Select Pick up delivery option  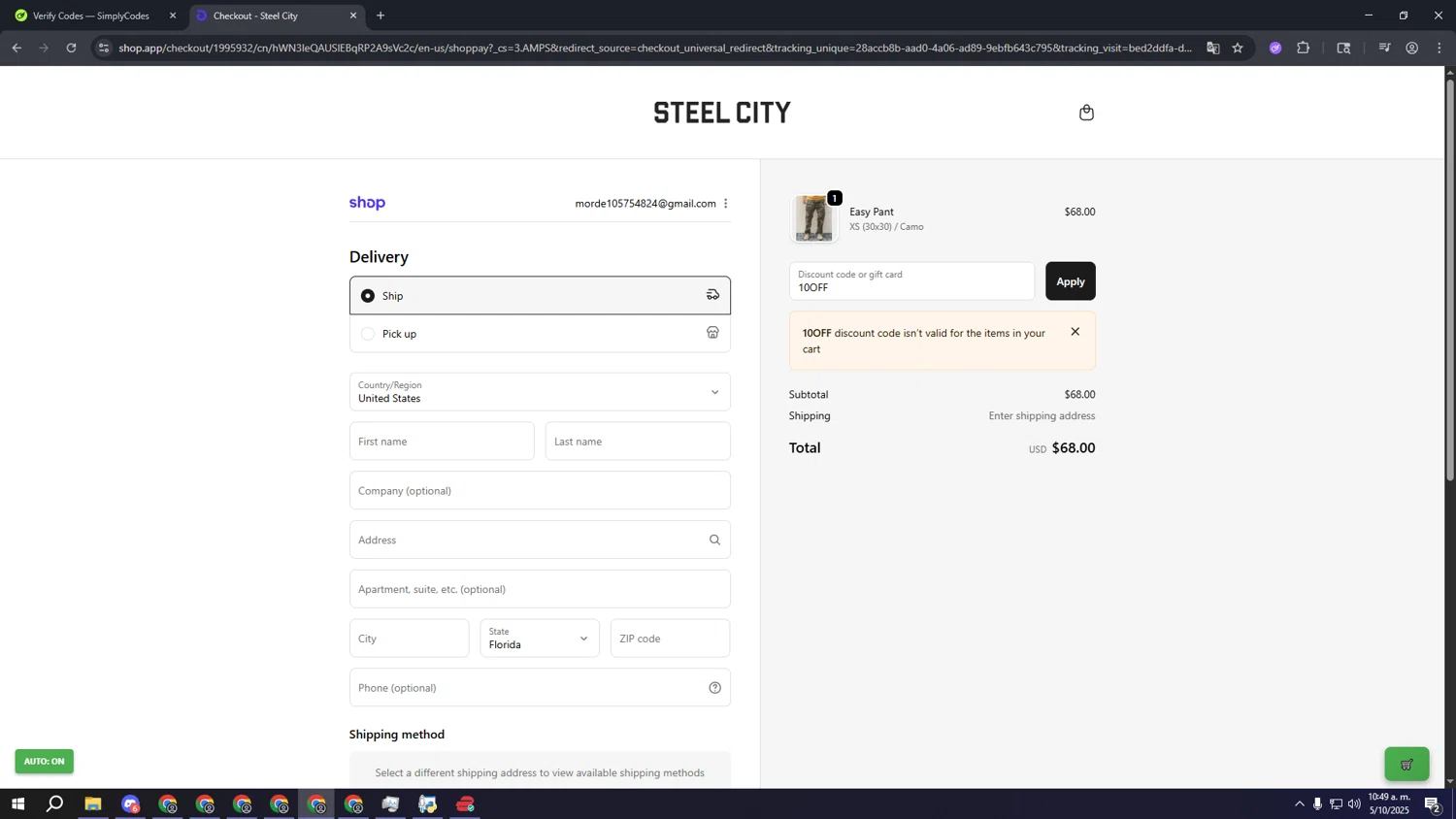pos(540,333)
